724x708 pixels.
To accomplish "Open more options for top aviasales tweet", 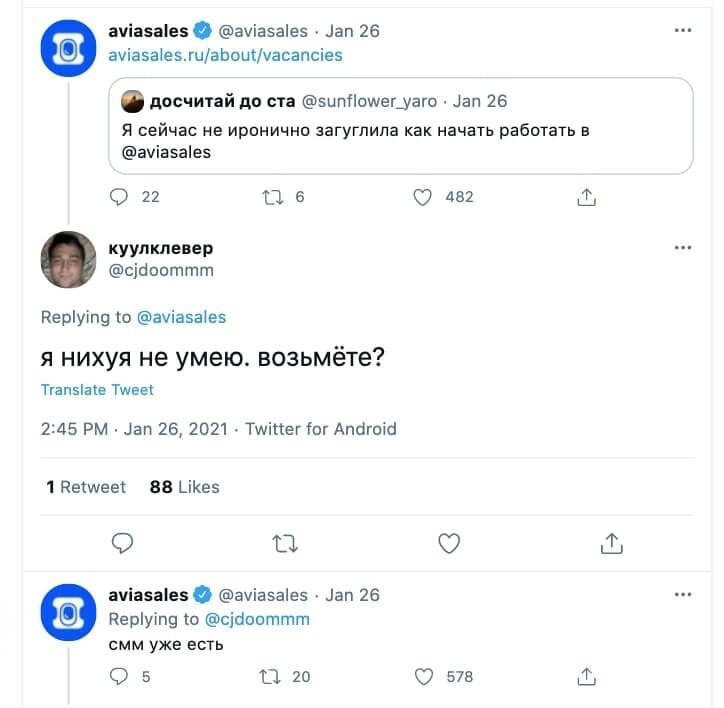I will pyautogui.click(x=683, y=31).
